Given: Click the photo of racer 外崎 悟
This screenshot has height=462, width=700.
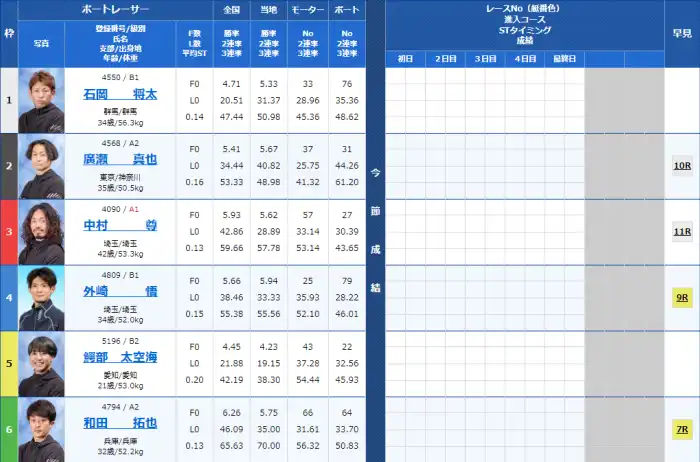Looking at the screenshot, I should coord(41,298).
